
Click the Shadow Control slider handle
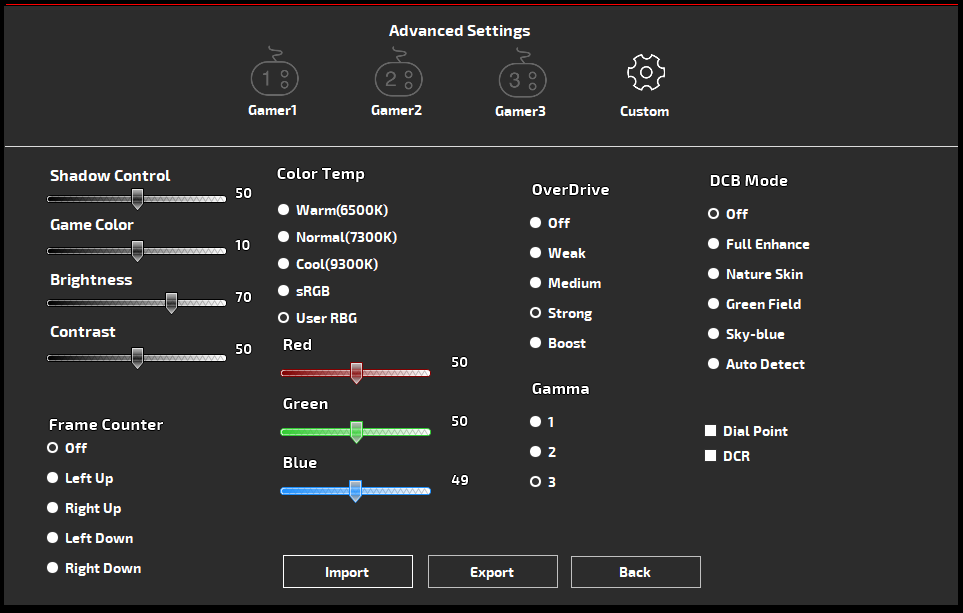click(x=138, y=198)
